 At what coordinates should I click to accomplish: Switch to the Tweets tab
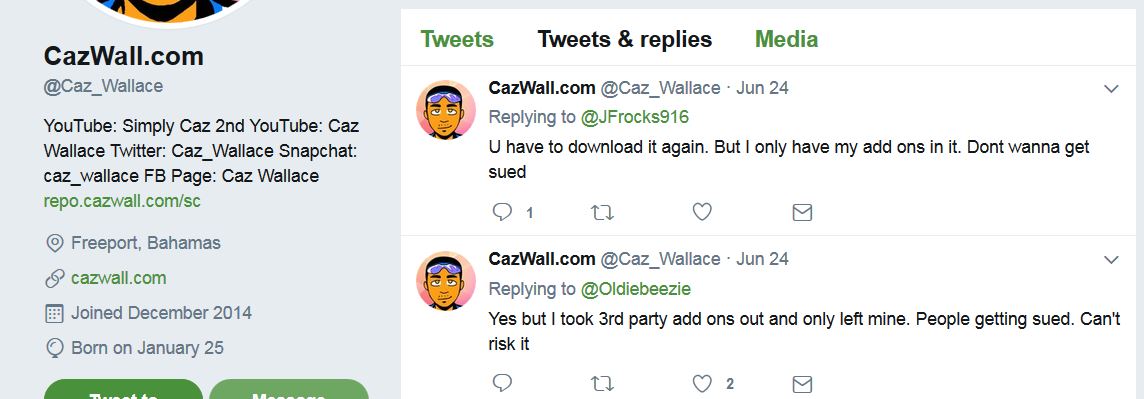pyautogui.click(x=457, y=39)
